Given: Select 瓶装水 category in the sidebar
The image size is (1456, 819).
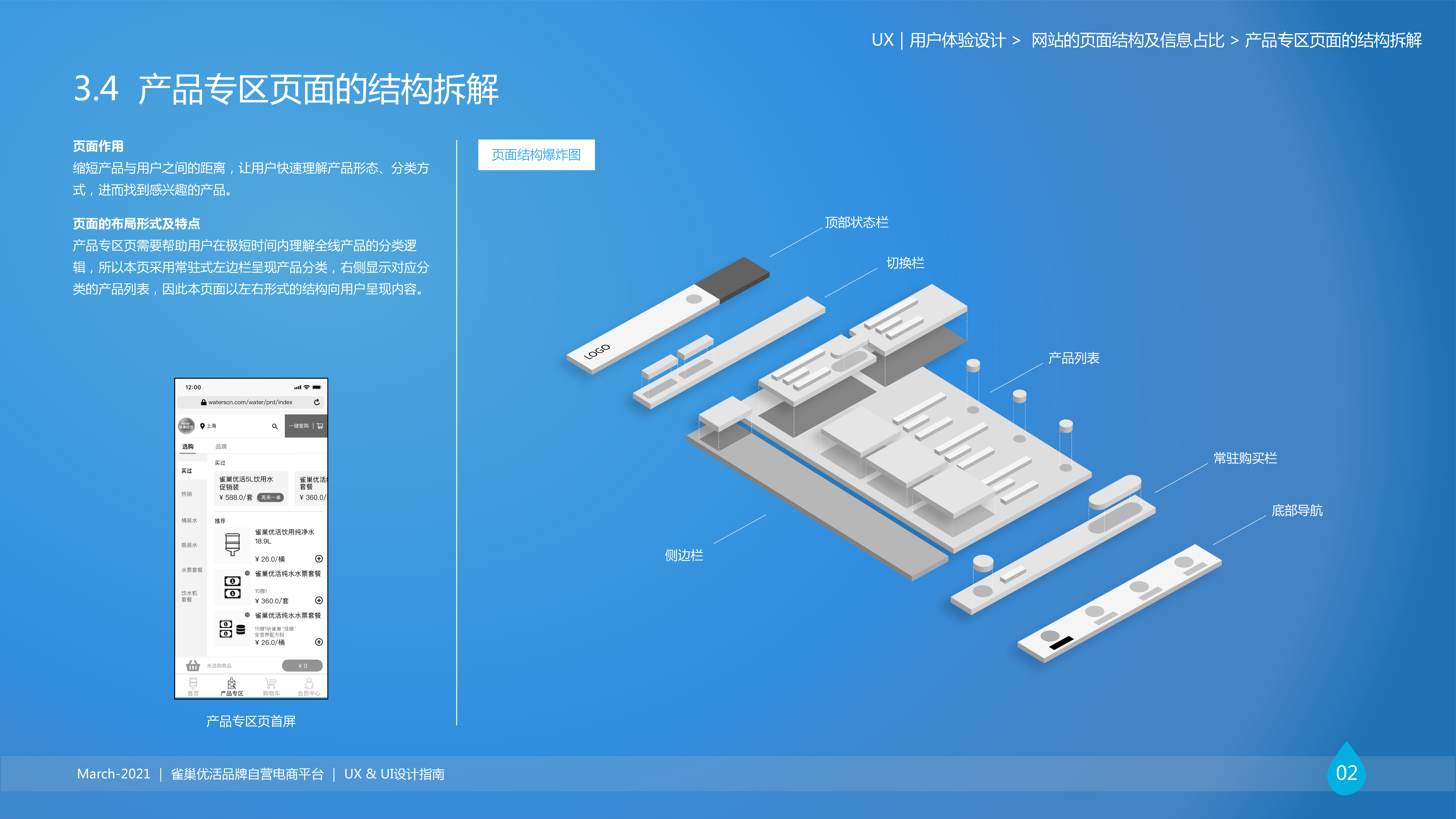Looking at the screenshot, I should click(189, 545).
